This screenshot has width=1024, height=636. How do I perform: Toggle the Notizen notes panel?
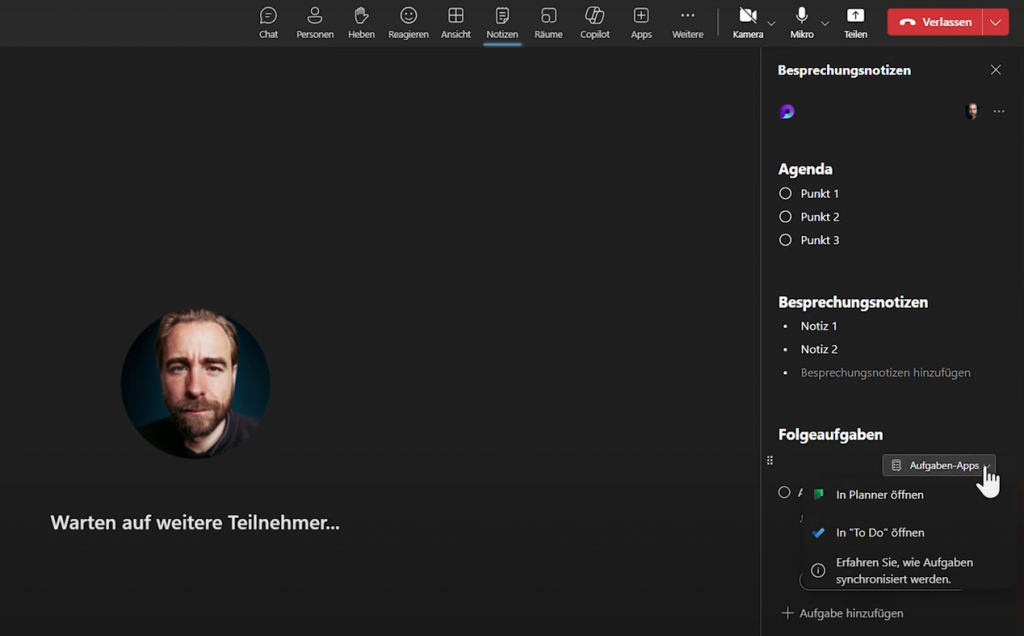tap(502, 22)
